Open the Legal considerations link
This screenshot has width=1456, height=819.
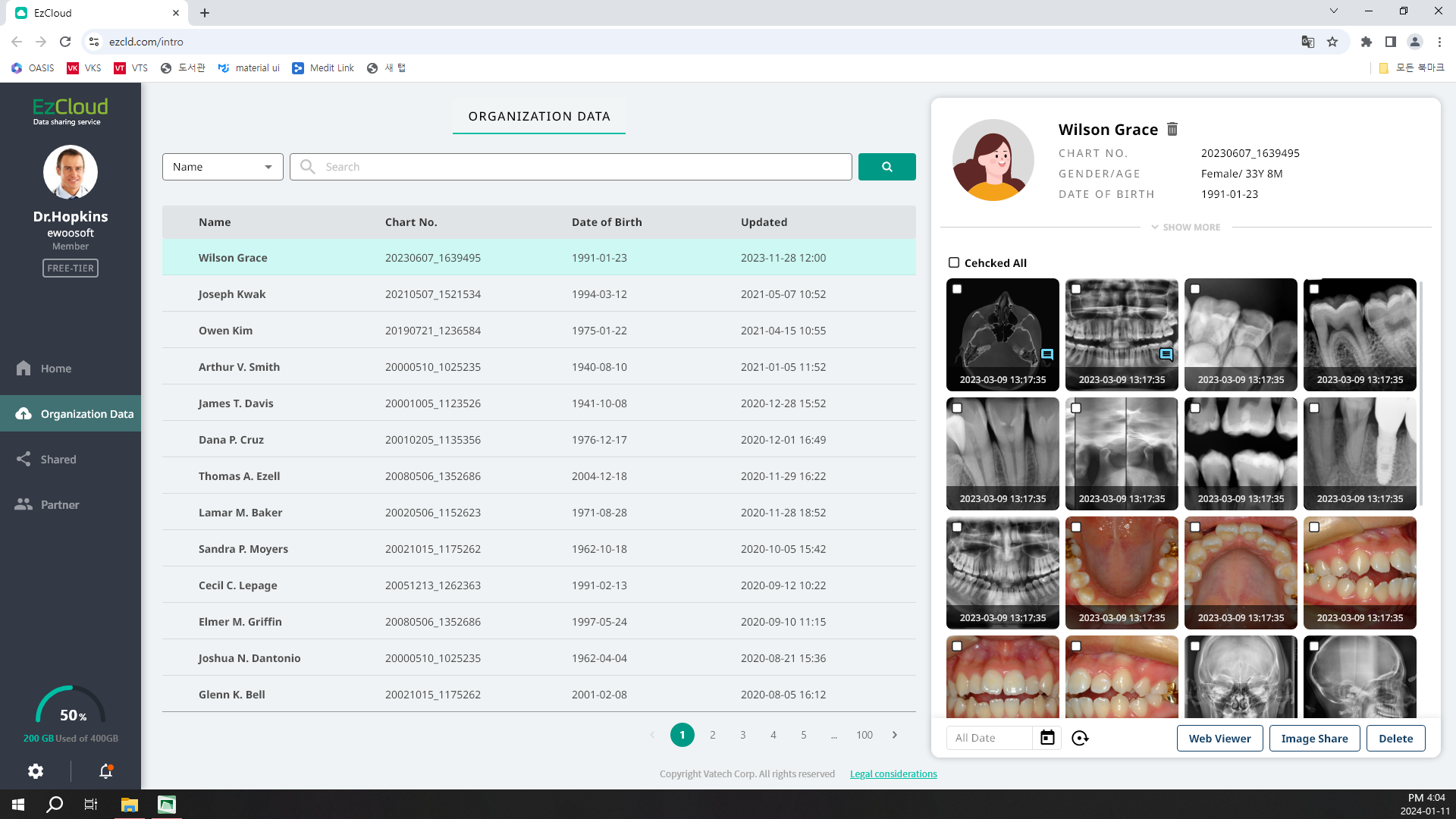(893, 774)
